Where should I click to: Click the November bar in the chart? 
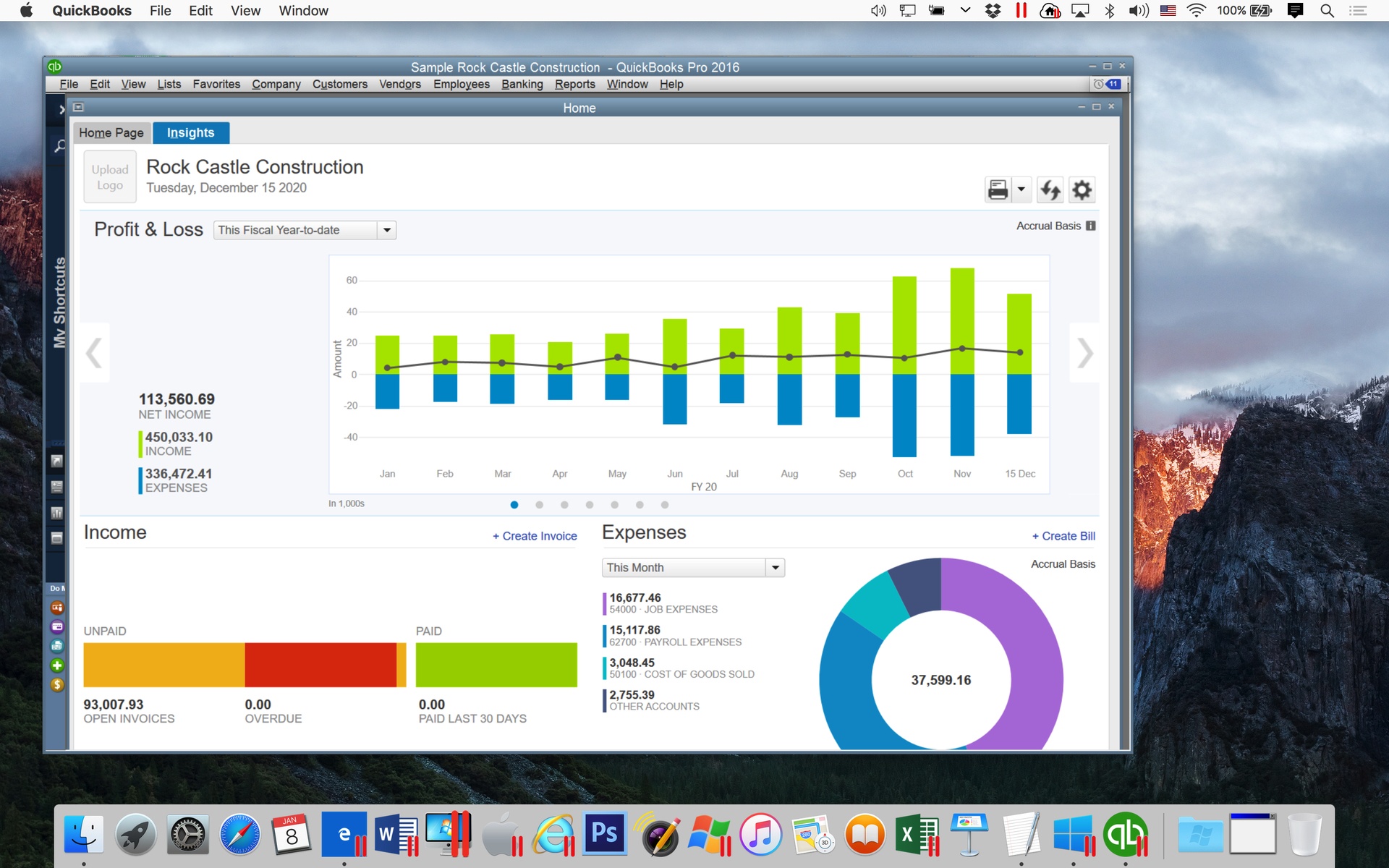(x=962, y=362)
